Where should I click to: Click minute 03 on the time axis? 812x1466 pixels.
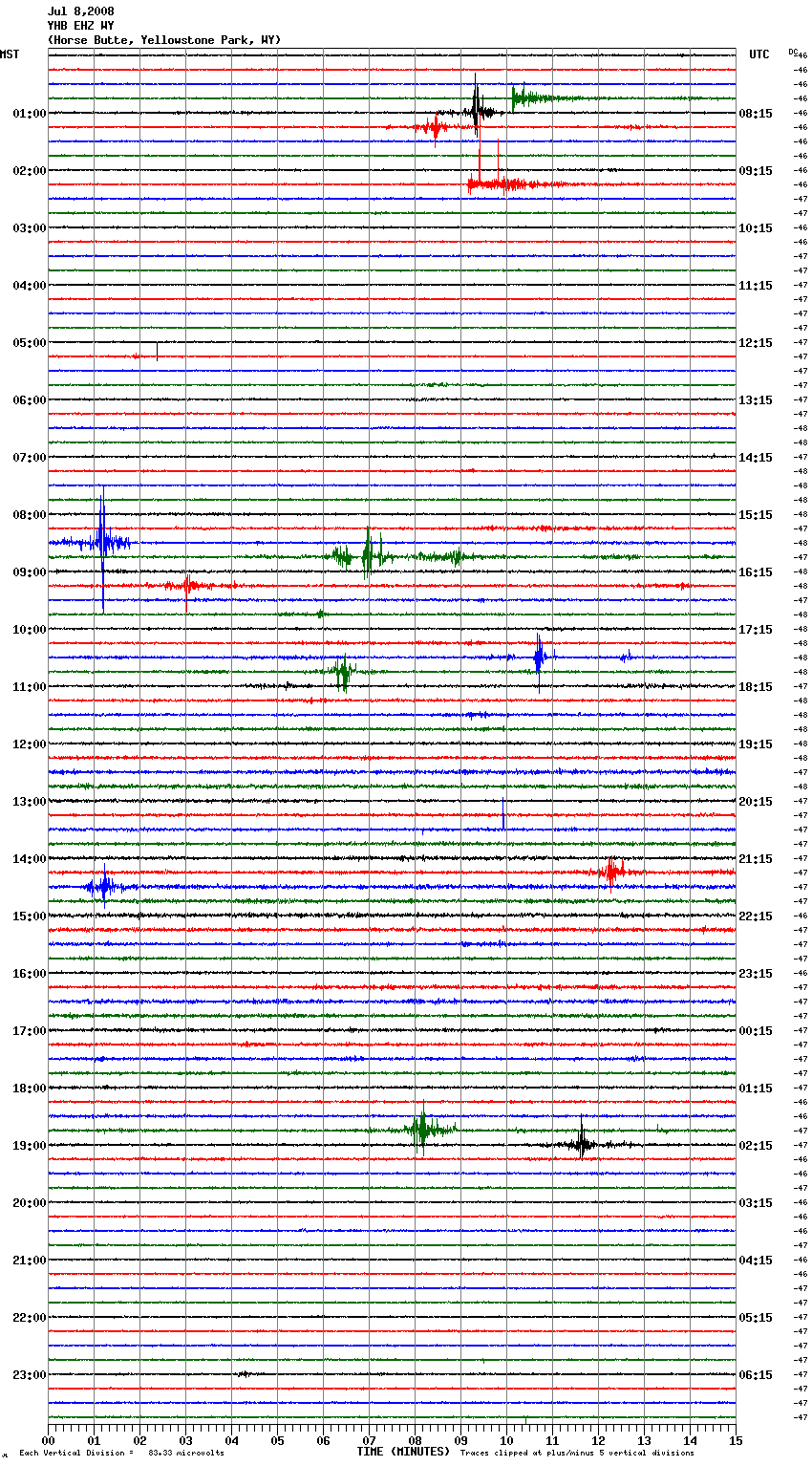point(185,1440)
